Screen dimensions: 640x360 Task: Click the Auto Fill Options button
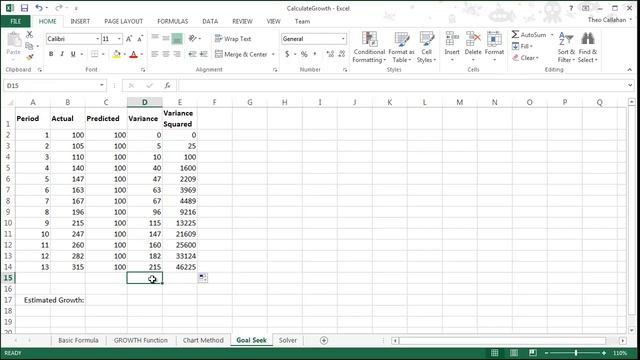tap(203, 278)
